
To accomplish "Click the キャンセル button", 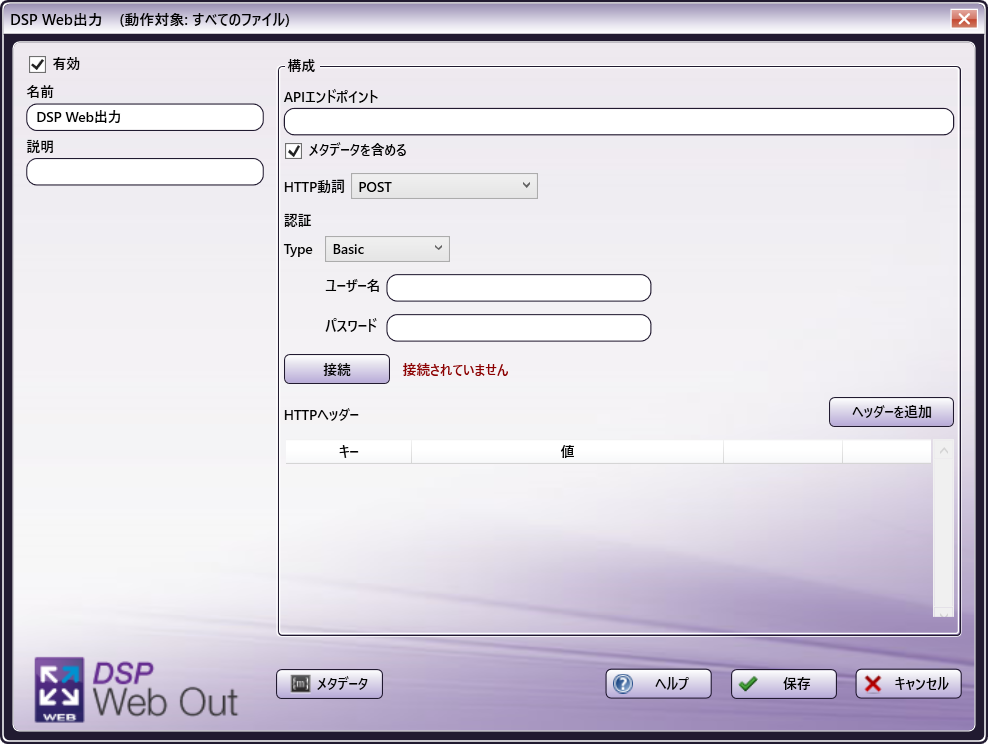I will (x=909, y=684).
